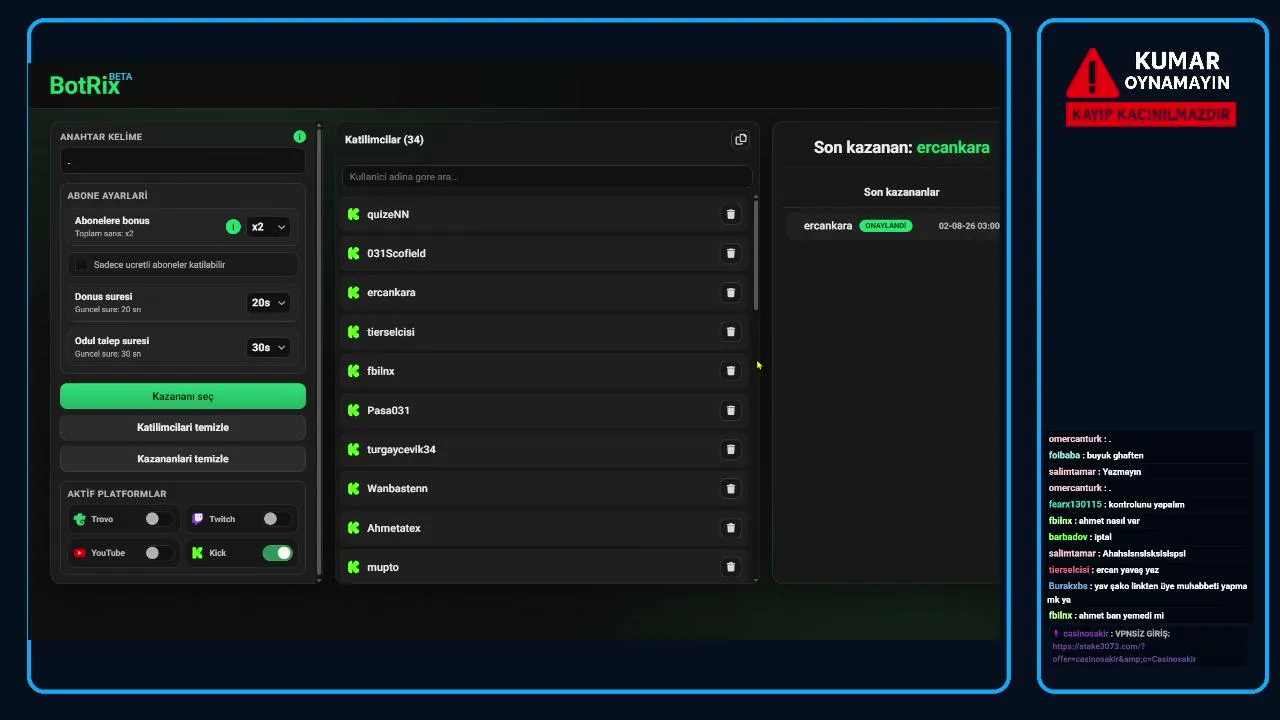1280x720 pixels.
Task: Enable the YouTube platform toggle
Action: tap(158, 553)
